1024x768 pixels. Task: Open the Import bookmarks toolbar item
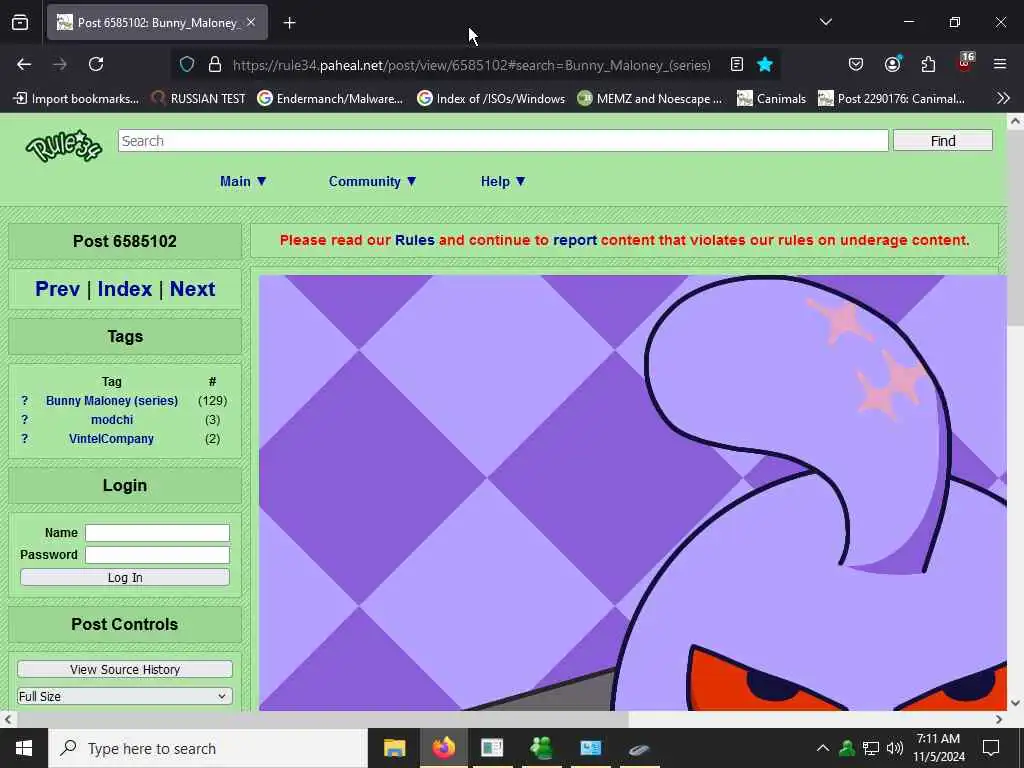click(77, 99)
